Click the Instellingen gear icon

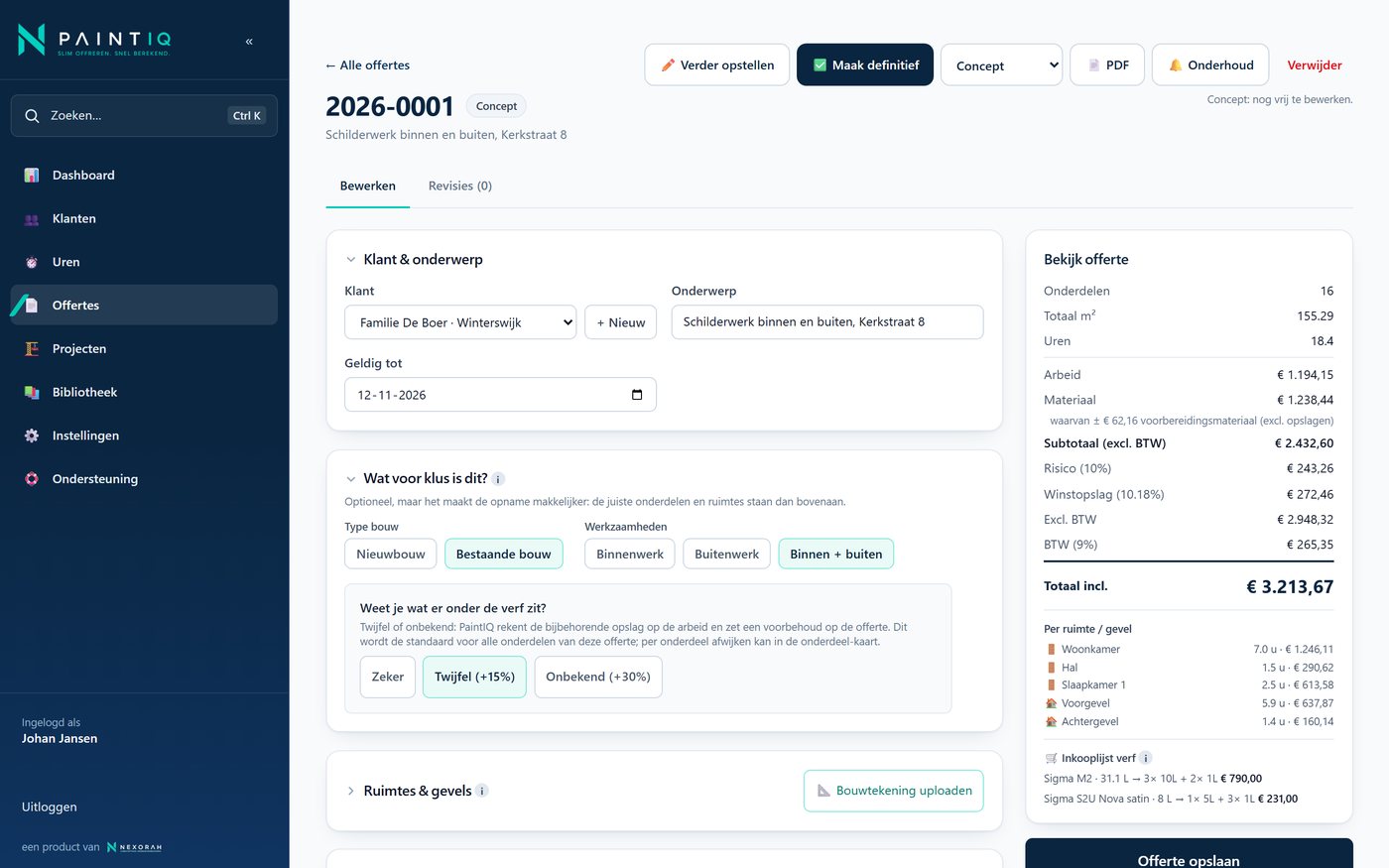click(x=32, y=435)
